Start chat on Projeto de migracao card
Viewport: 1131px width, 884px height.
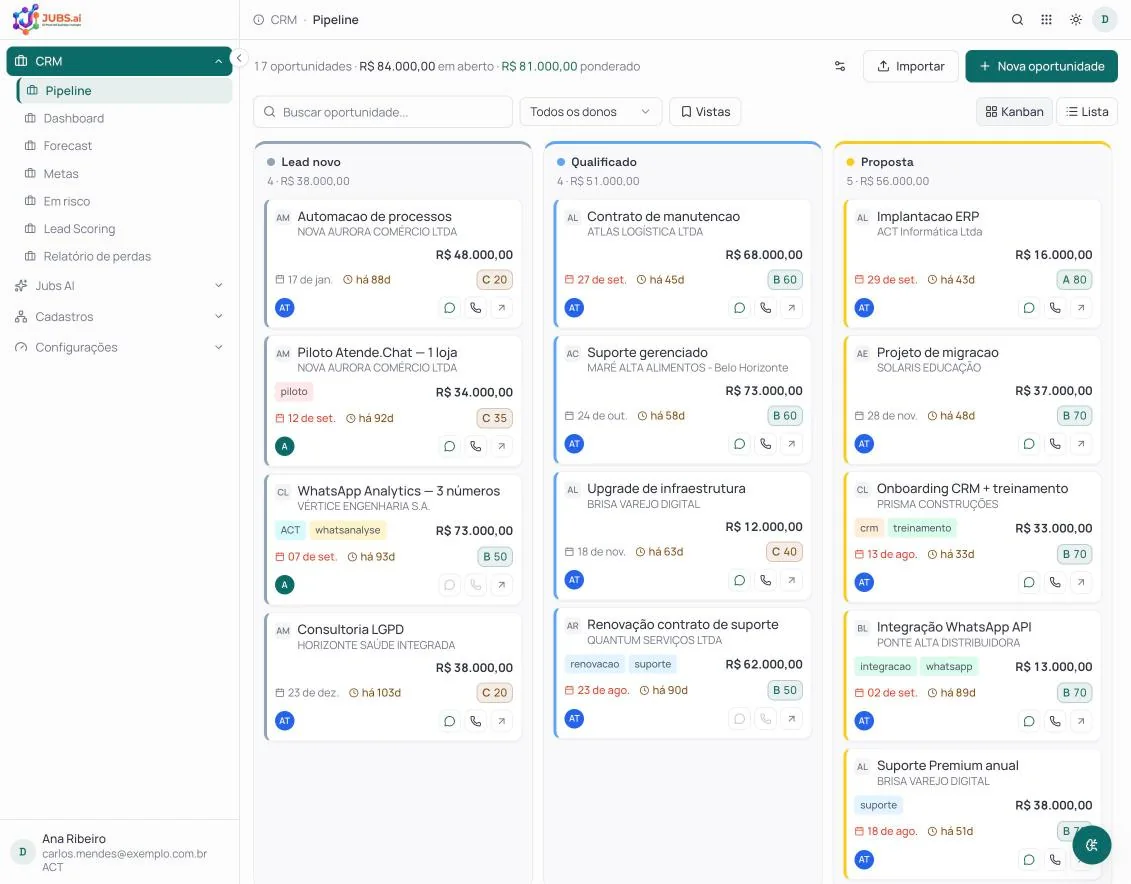point(1029,444)
